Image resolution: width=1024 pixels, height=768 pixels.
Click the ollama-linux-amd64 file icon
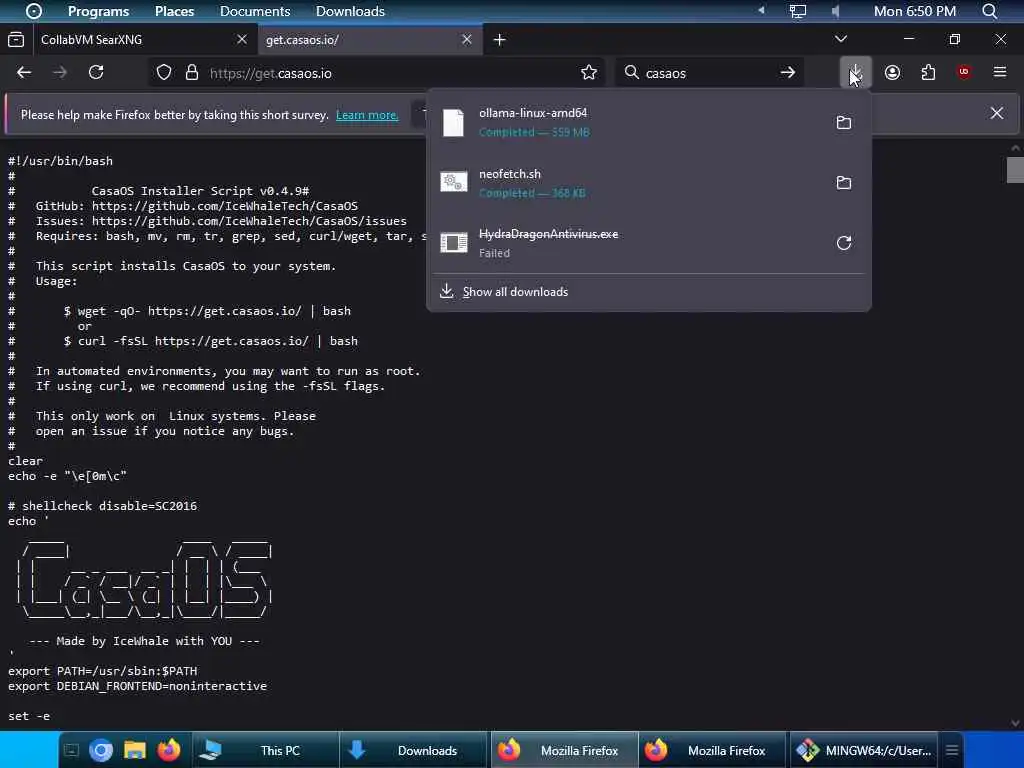click(x=453, y=123)
